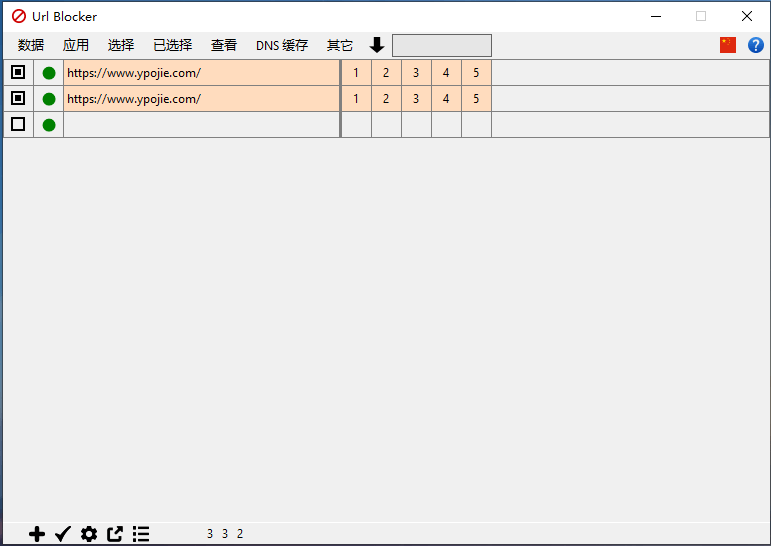Minimize the Url Blocker window

[x=655, y=16]
